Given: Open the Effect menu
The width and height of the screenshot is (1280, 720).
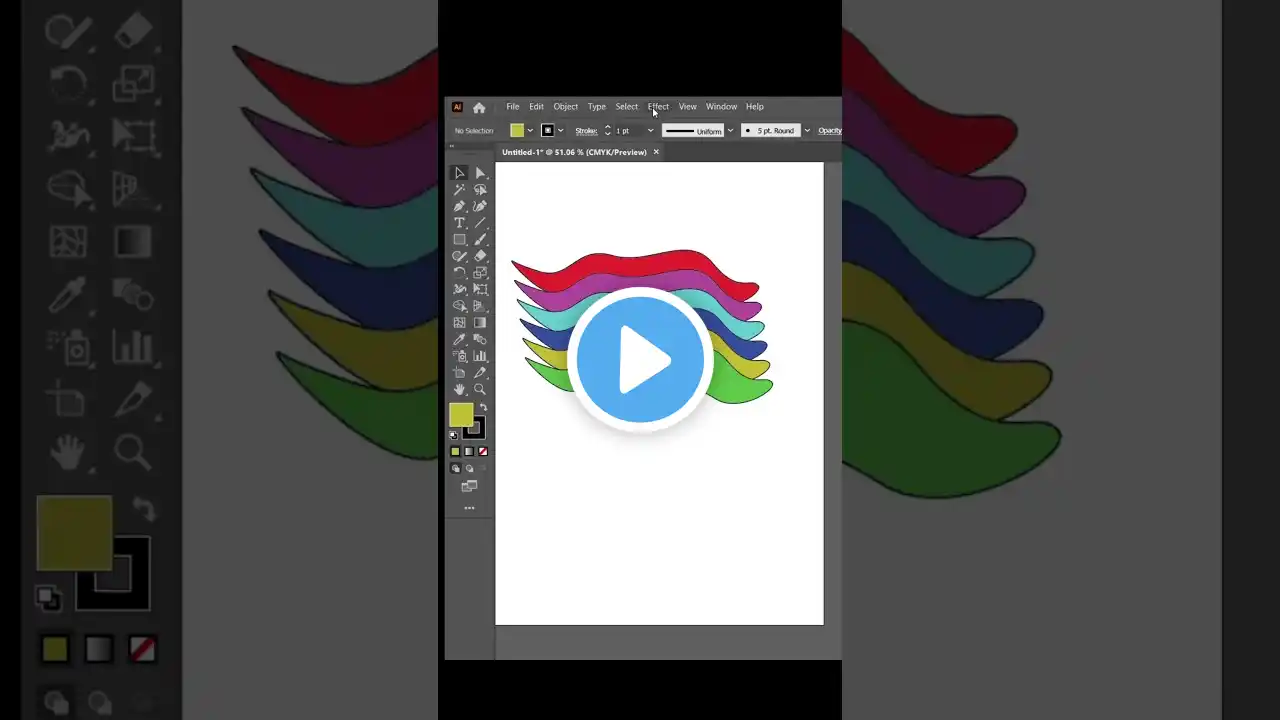Looking at the screenshot, I should tap(658, 107).
